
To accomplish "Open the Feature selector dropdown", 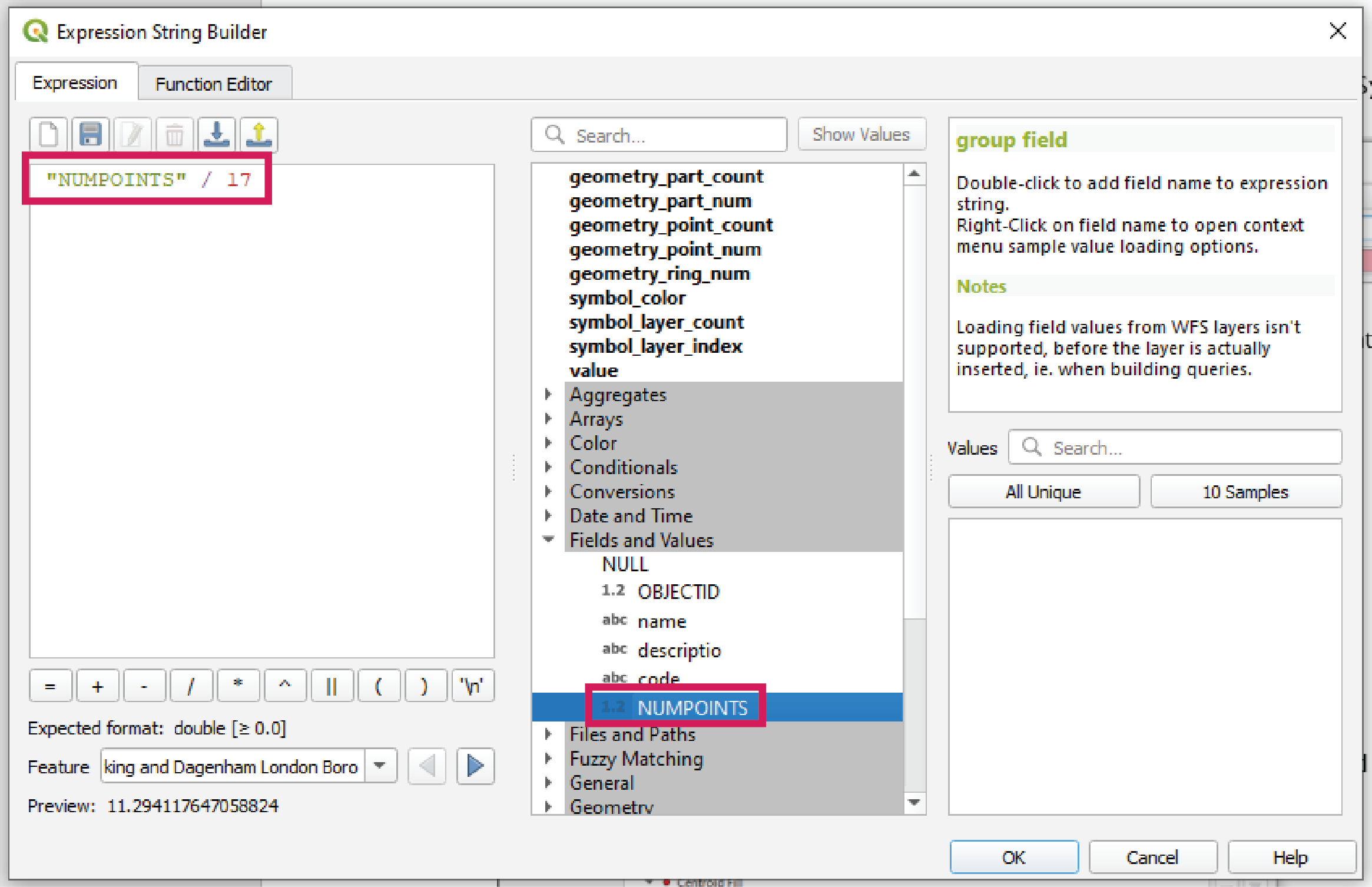I will click(381, 766).
